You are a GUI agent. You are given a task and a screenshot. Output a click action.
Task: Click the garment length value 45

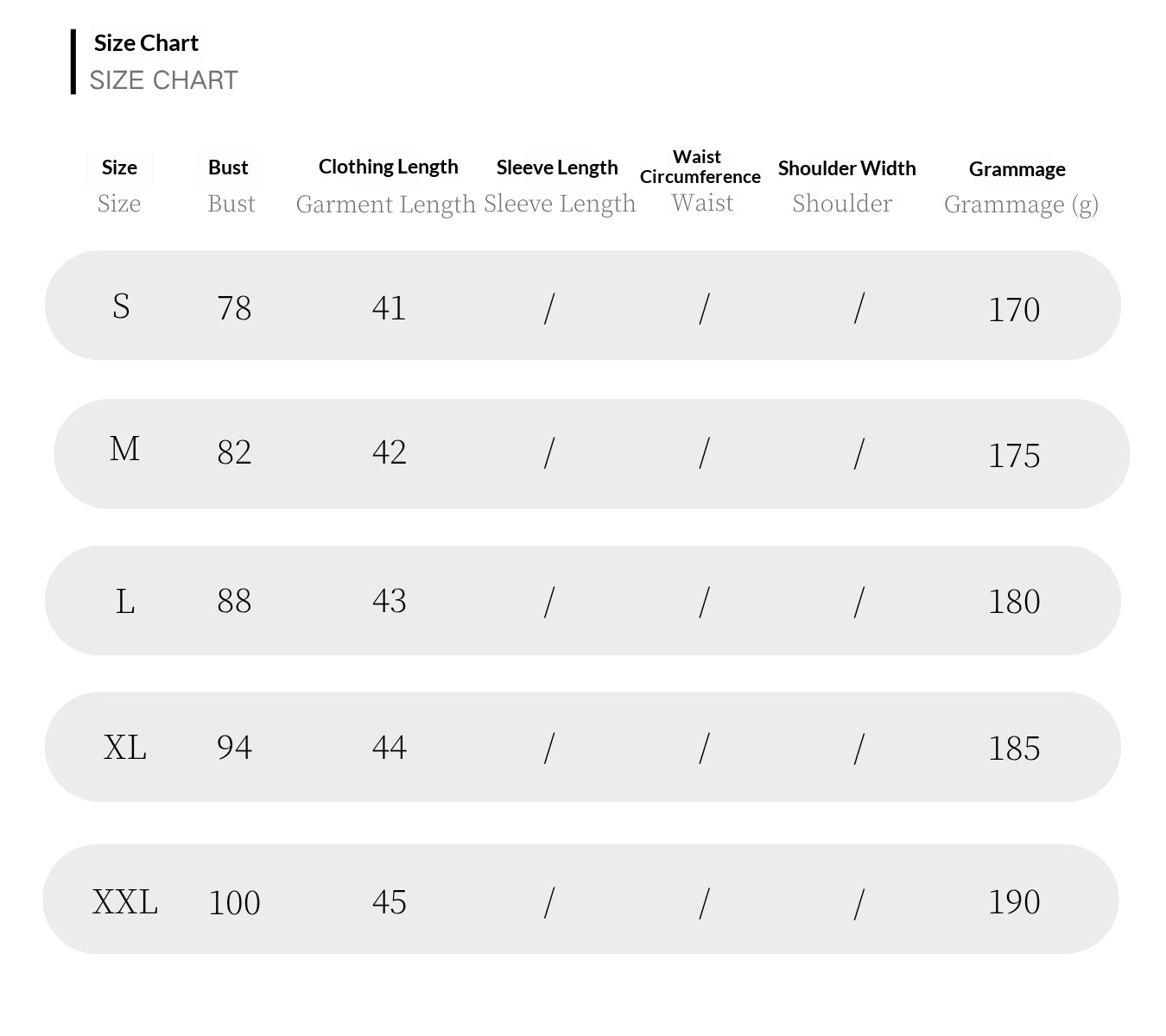(389, 902)
